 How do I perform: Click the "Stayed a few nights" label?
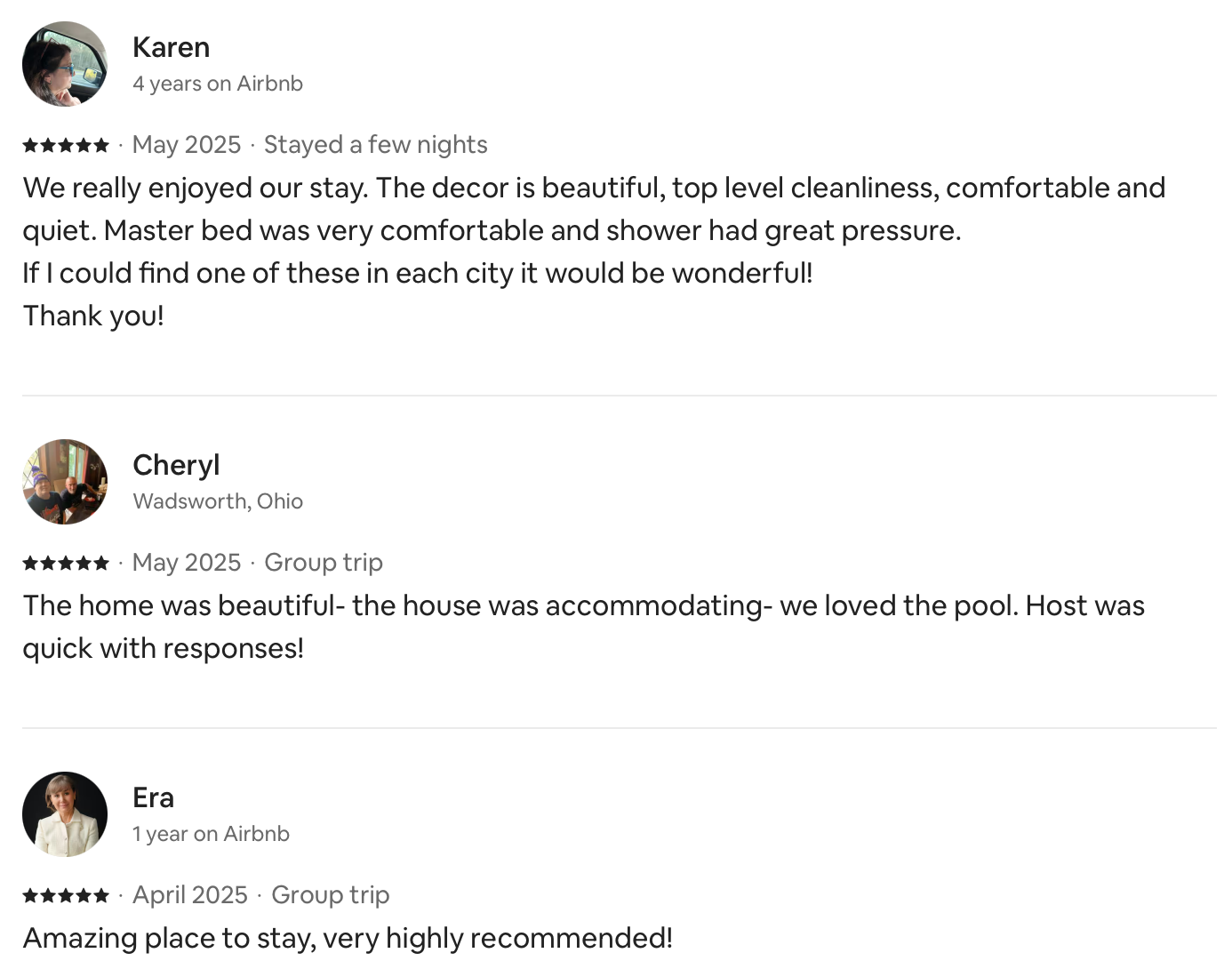pyautogui.click(x=375, y=145)
